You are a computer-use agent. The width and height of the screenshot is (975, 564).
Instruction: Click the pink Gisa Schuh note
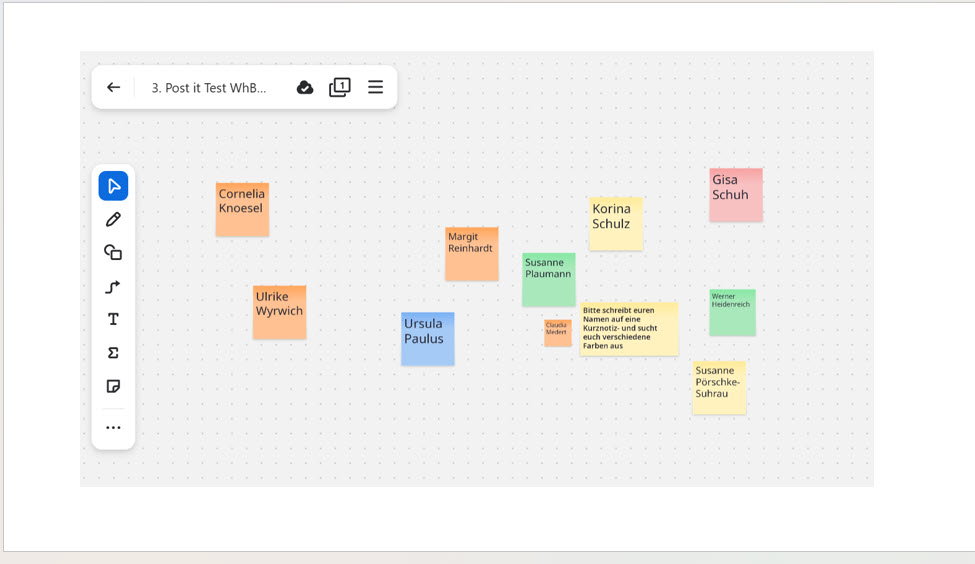pos(736,194)
